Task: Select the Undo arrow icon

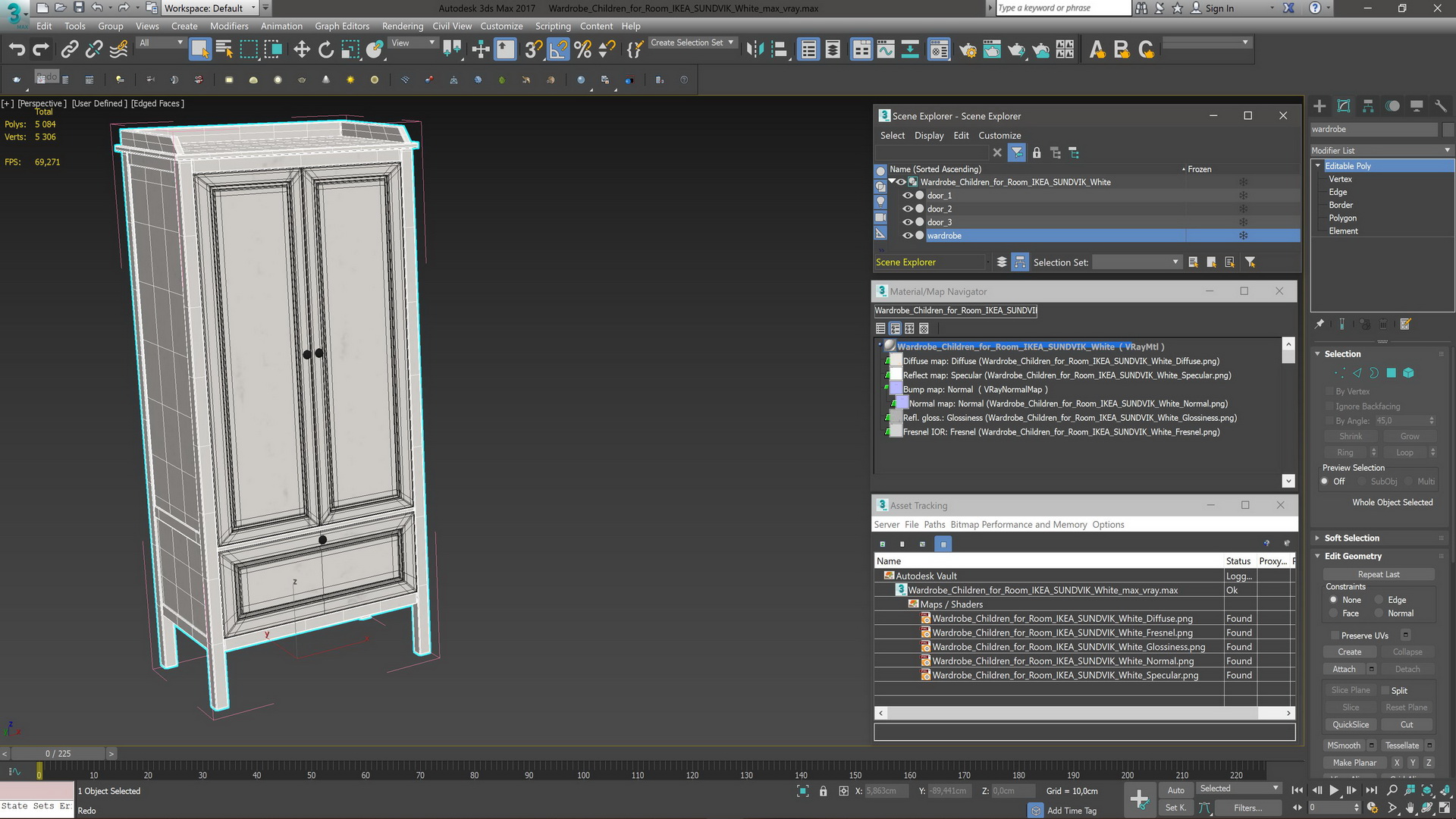Action: pos(17,50)
